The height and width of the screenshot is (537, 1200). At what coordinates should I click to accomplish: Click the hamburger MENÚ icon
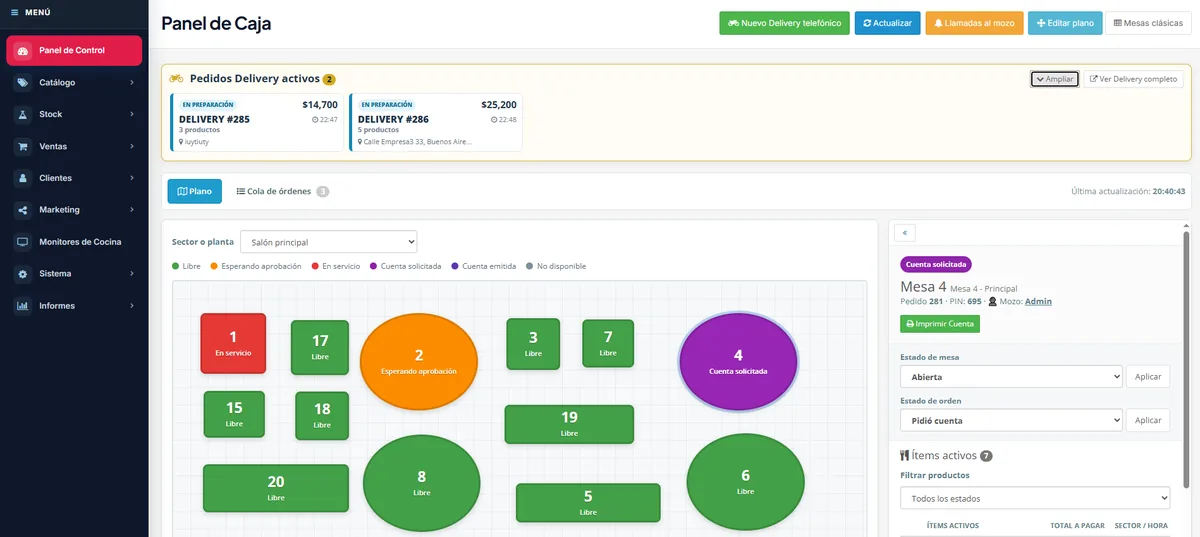(14, 12)
